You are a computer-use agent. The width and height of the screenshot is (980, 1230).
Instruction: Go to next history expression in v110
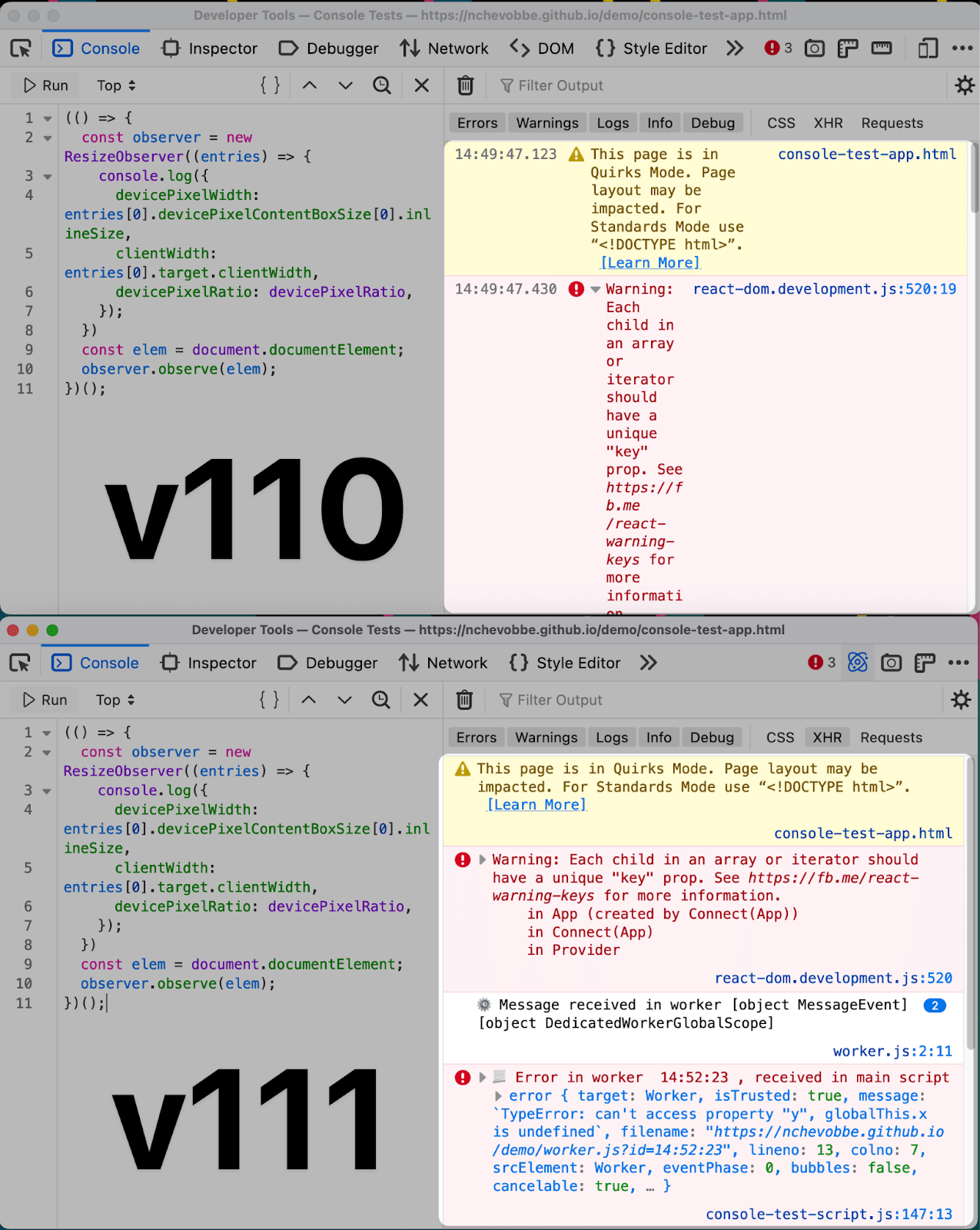346,85
